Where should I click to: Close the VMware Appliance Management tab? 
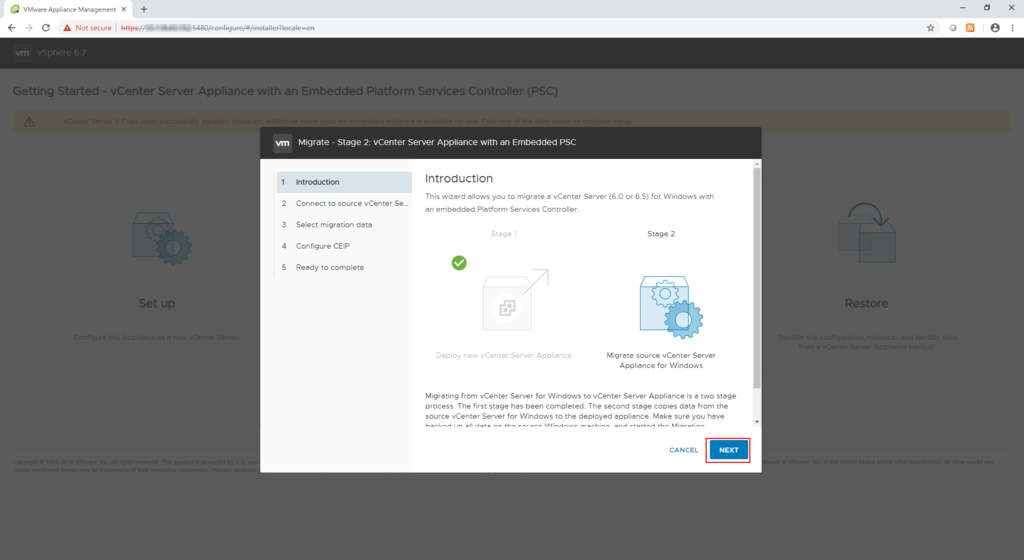[x=123, y=9]
